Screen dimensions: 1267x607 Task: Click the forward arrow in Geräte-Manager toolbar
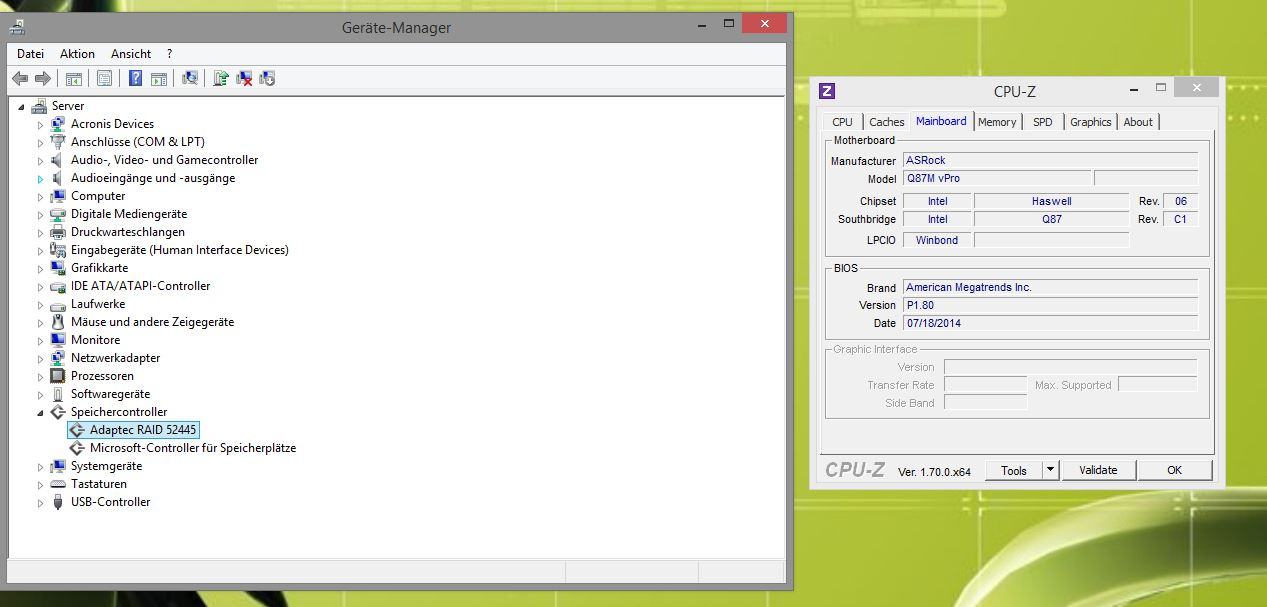(42, 78)
